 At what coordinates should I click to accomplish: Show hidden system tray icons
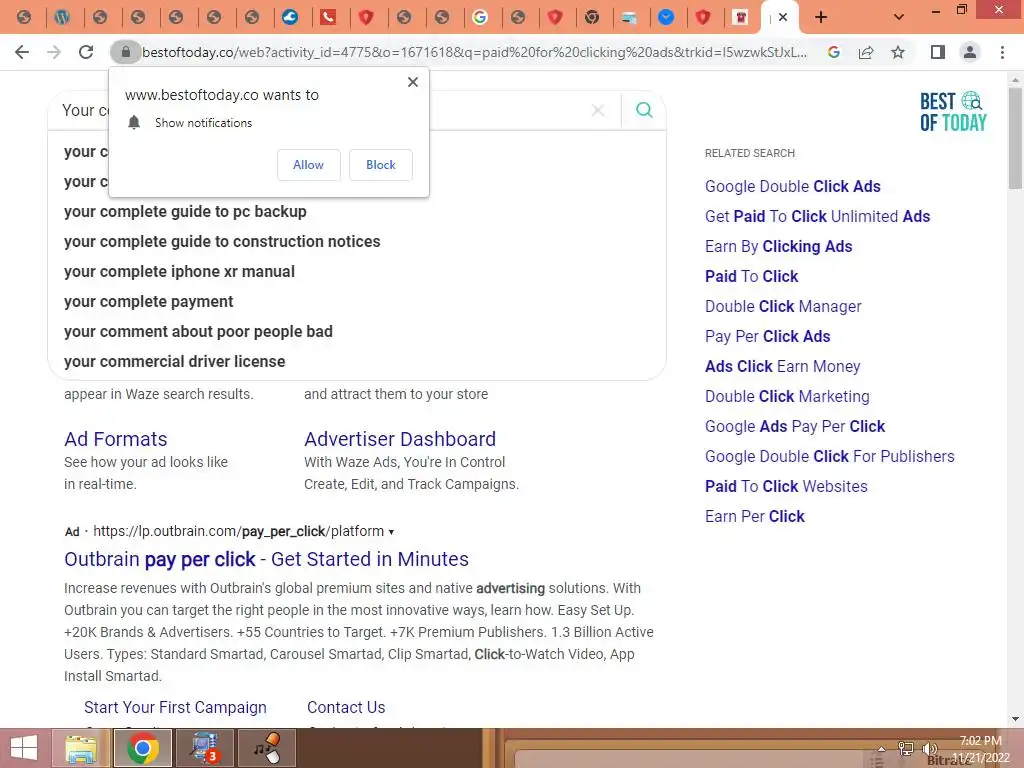click(x=882, y=748)
